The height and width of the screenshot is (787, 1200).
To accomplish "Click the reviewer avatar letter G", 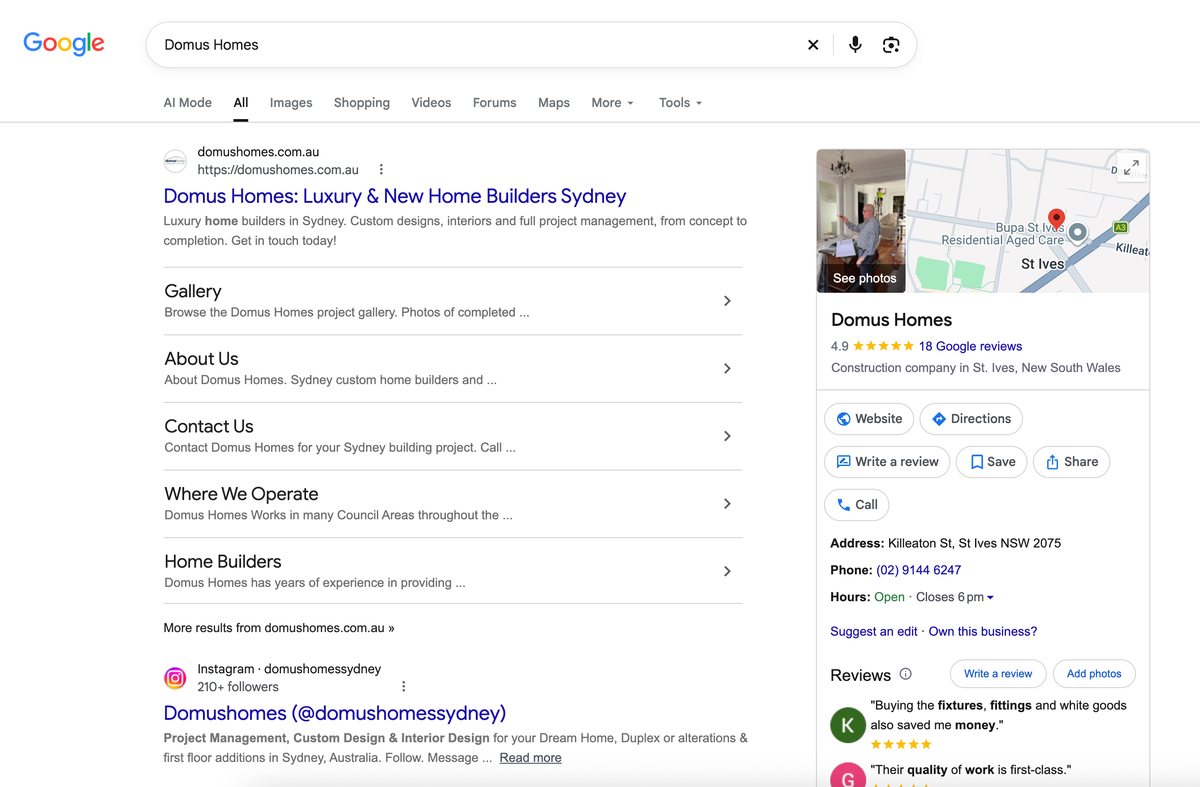I will click(848, 775).
